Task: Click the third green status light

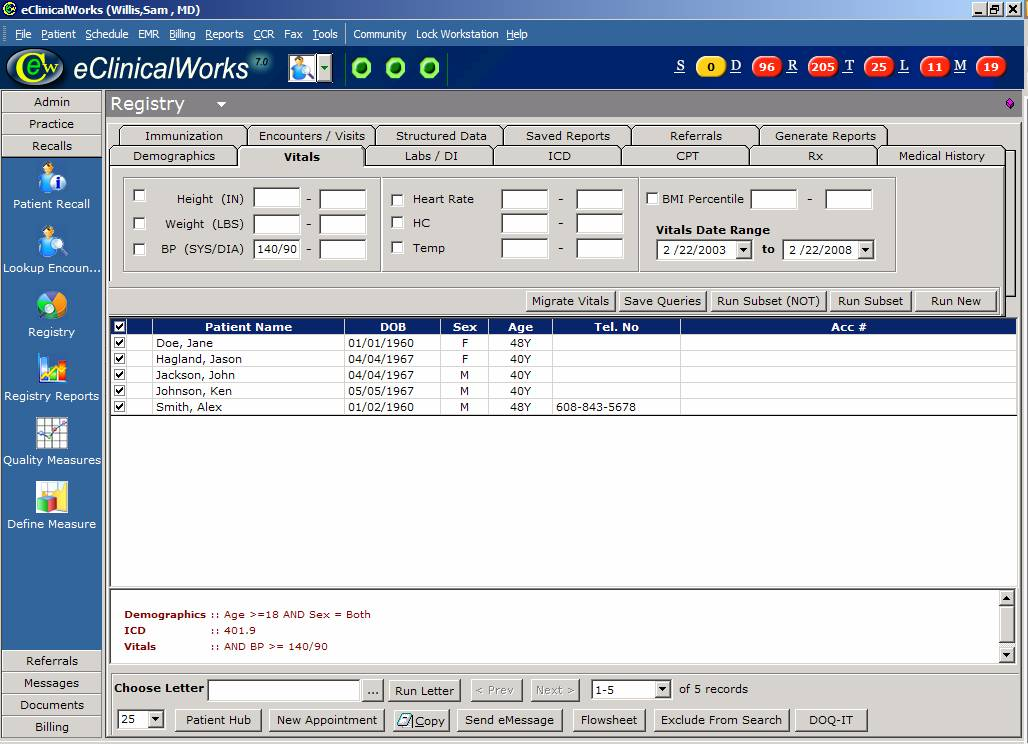Action: (429, 68)
